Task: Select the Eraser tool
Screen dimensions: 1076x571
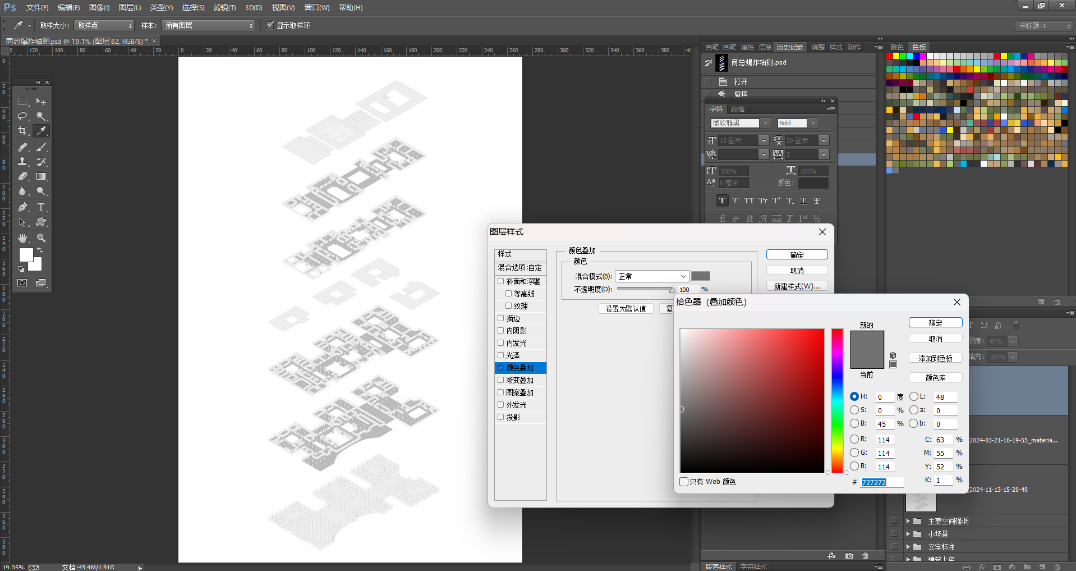Action: click(x=23, y=177)
